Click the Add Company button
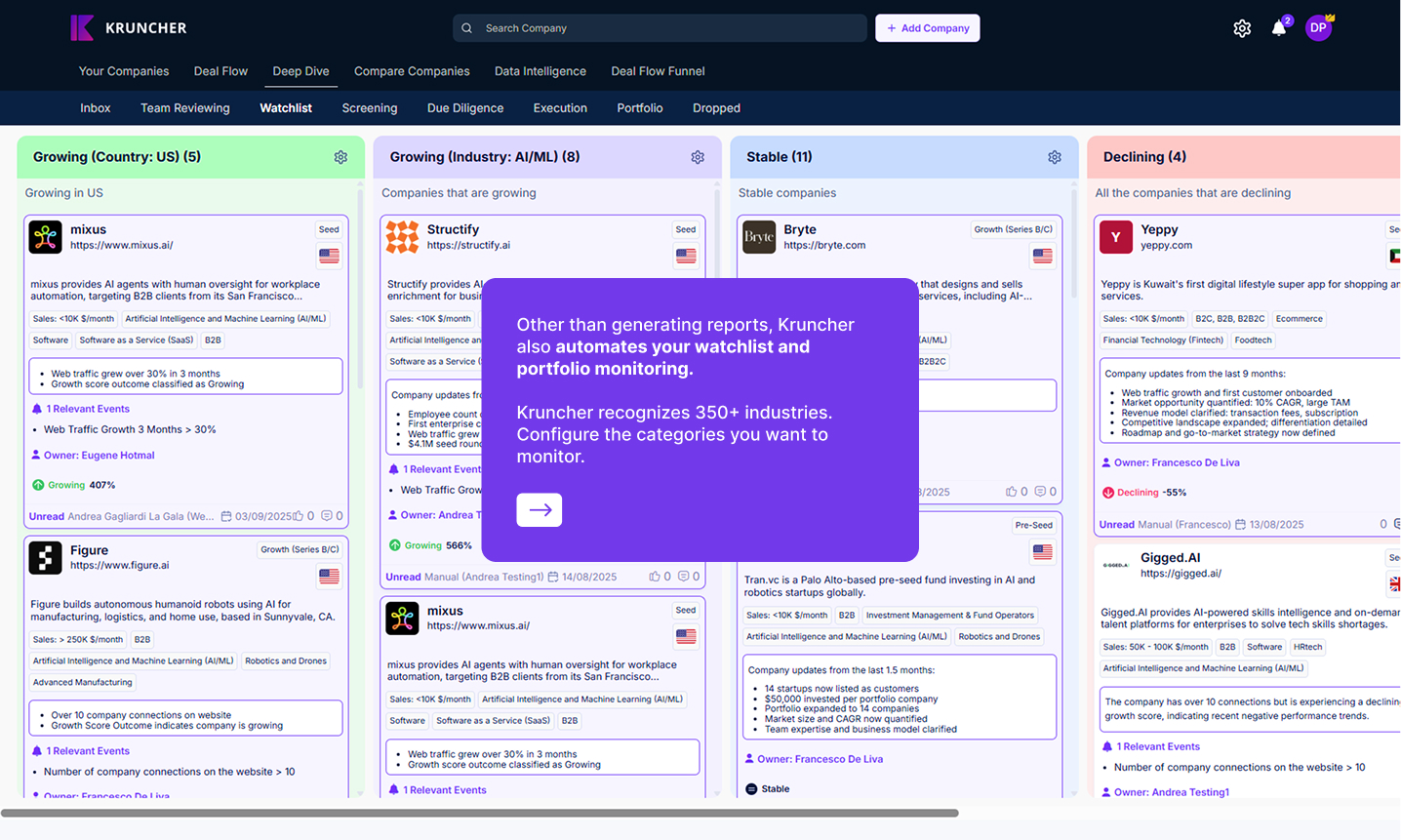The height and width of the screenshot is (840, 1401). [927, 28]
